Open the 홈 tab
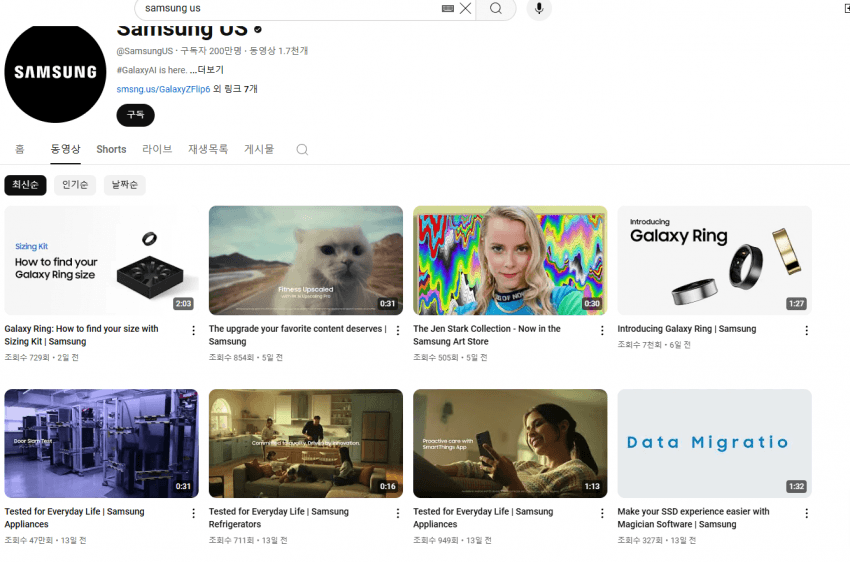Image resolution: width=850 pixels, height=562 pixels. [20, 149]
